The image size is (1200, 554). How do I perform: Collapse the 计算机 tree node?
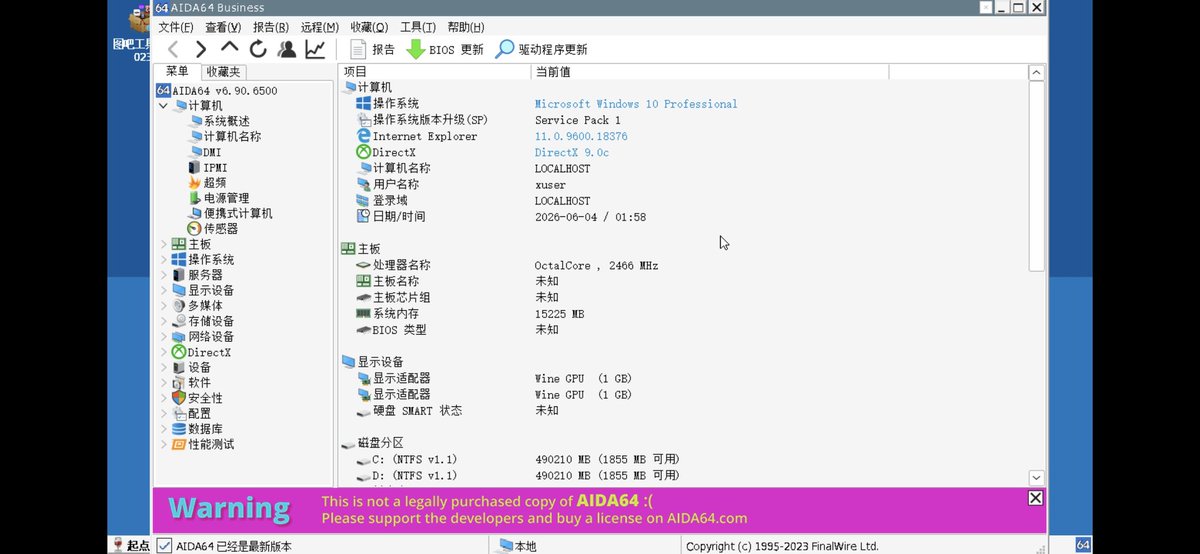click(164, 105)
